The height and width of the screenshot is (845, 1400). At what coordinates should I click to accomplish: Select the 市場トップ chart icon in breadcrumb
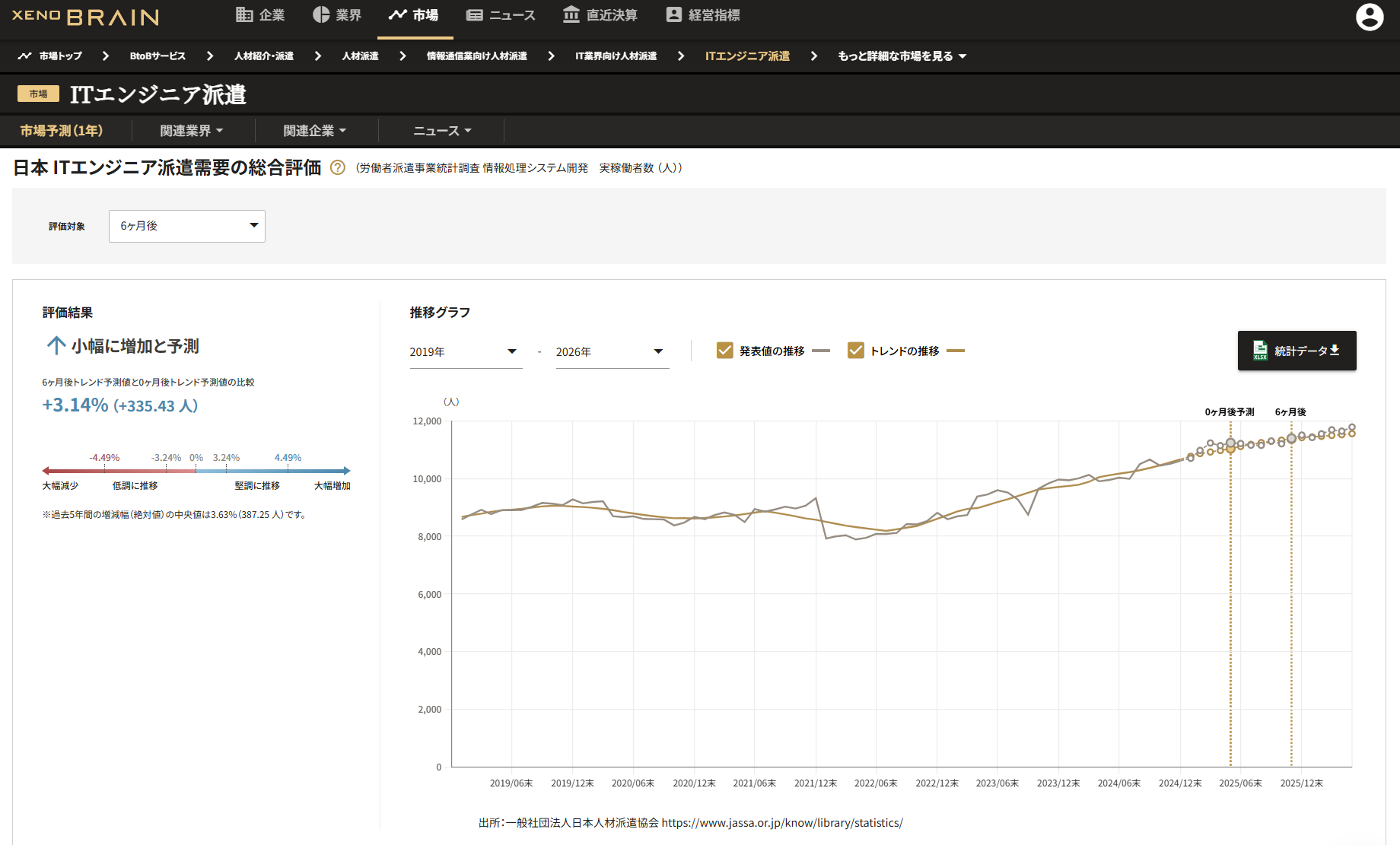click(x=25, y=56)
